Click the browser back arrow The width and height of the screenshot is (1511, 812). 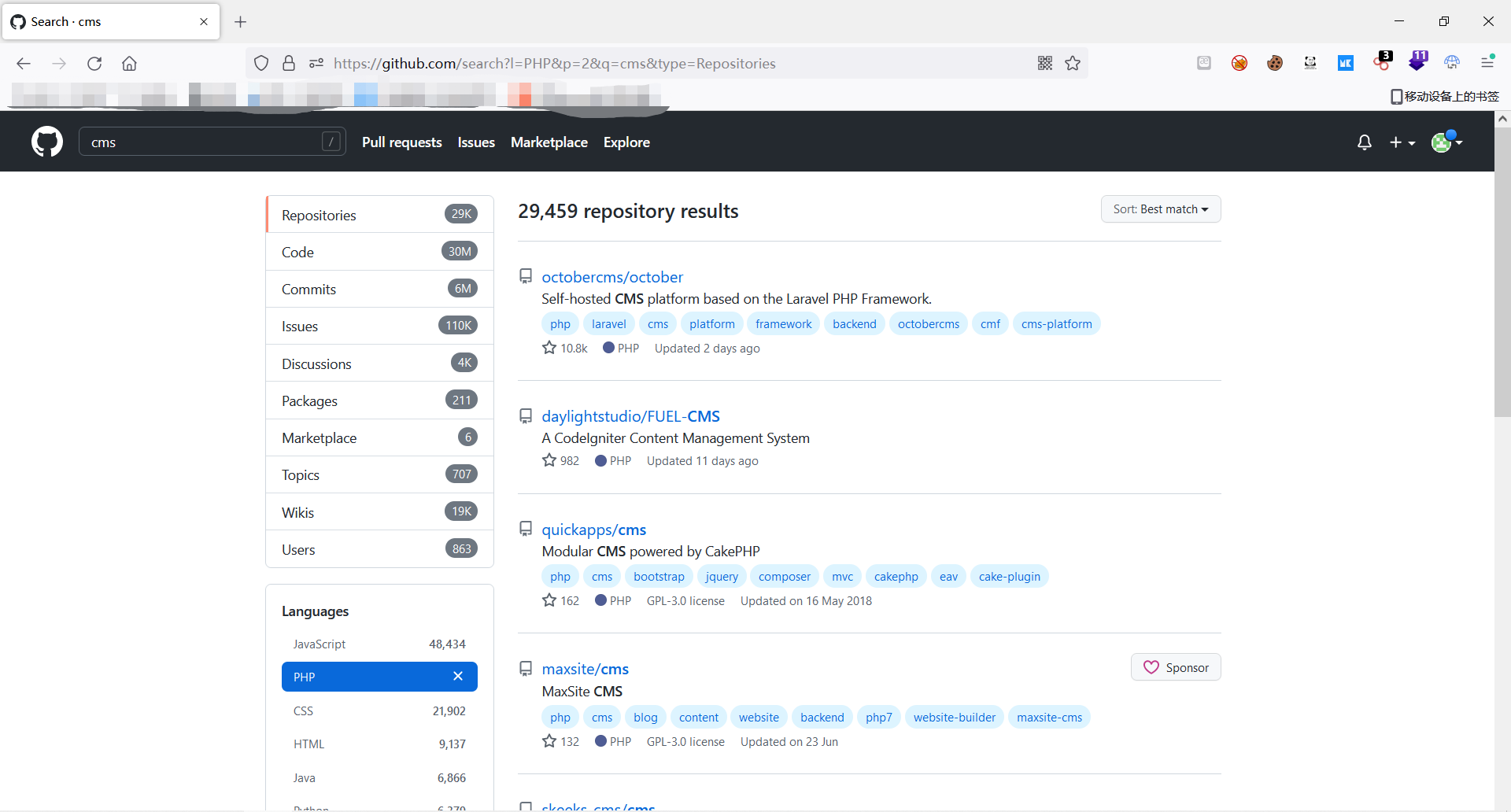(x=24, y=64)
